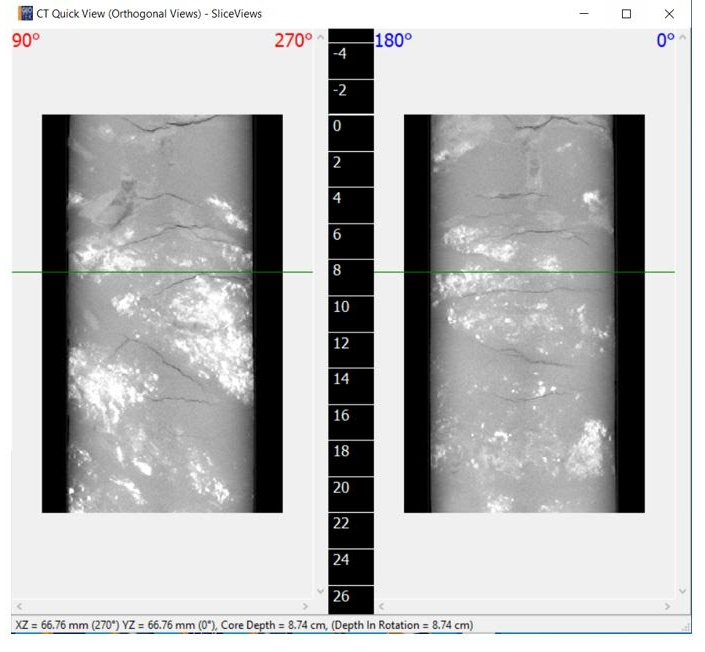Click the left panel's scroll down arrow
Viewport: 705px width, 652px height.
click(321, 591)
